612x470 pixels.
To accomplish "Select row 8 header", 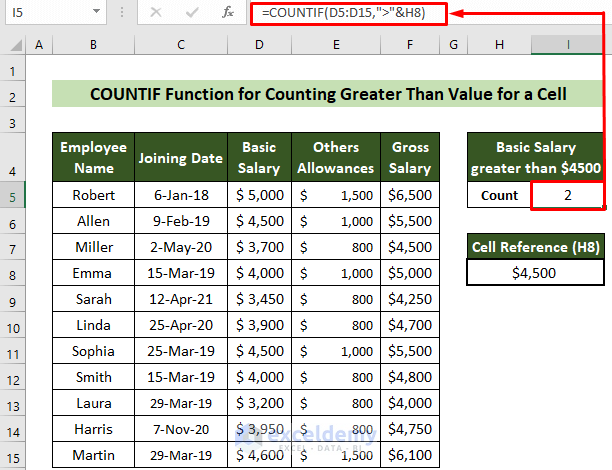I will (13, 272).
